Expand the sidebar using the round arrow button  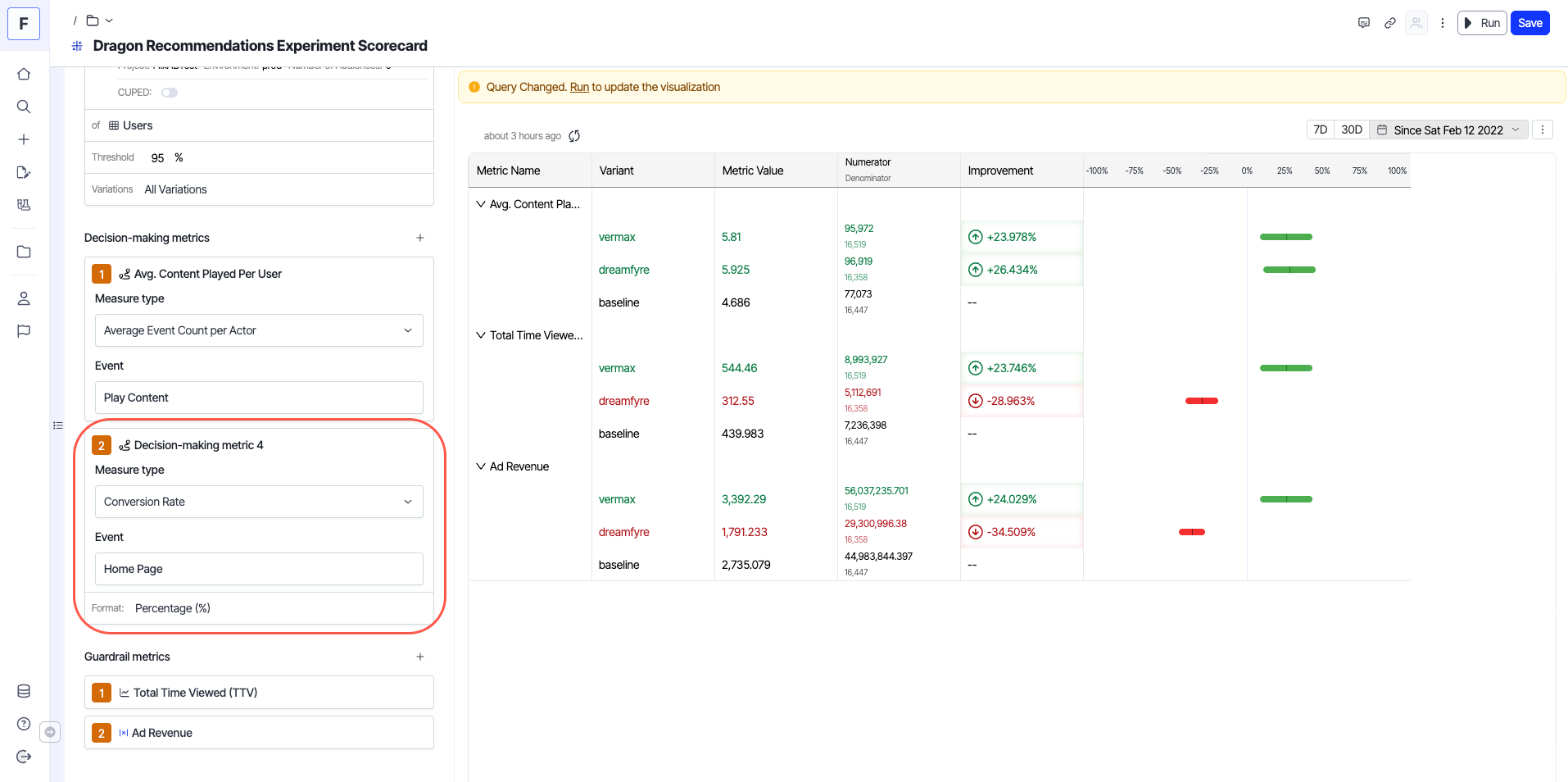(50, 732)
